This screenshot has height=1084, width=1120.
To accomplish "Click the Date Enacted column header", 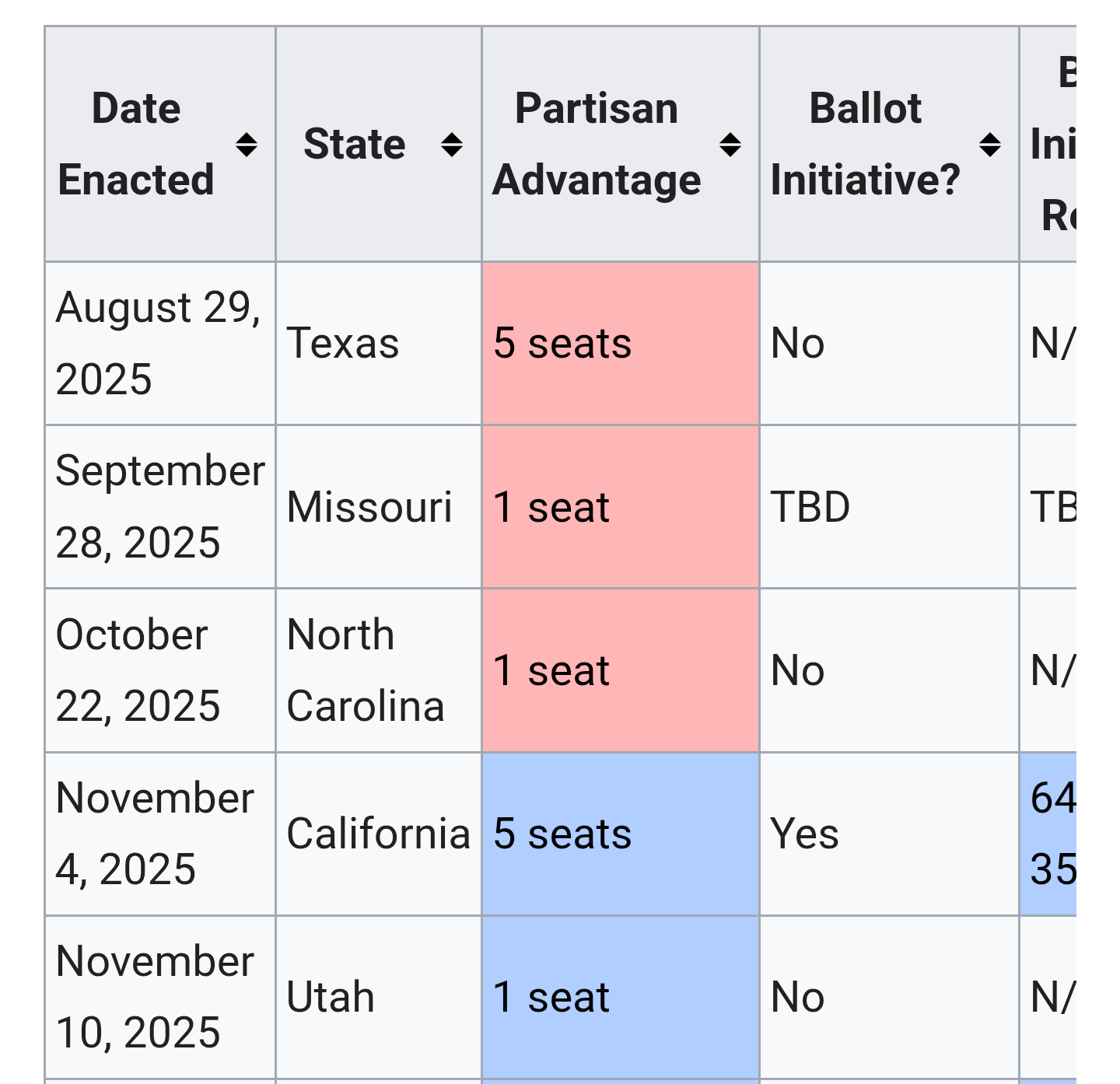I will point(136,144).
